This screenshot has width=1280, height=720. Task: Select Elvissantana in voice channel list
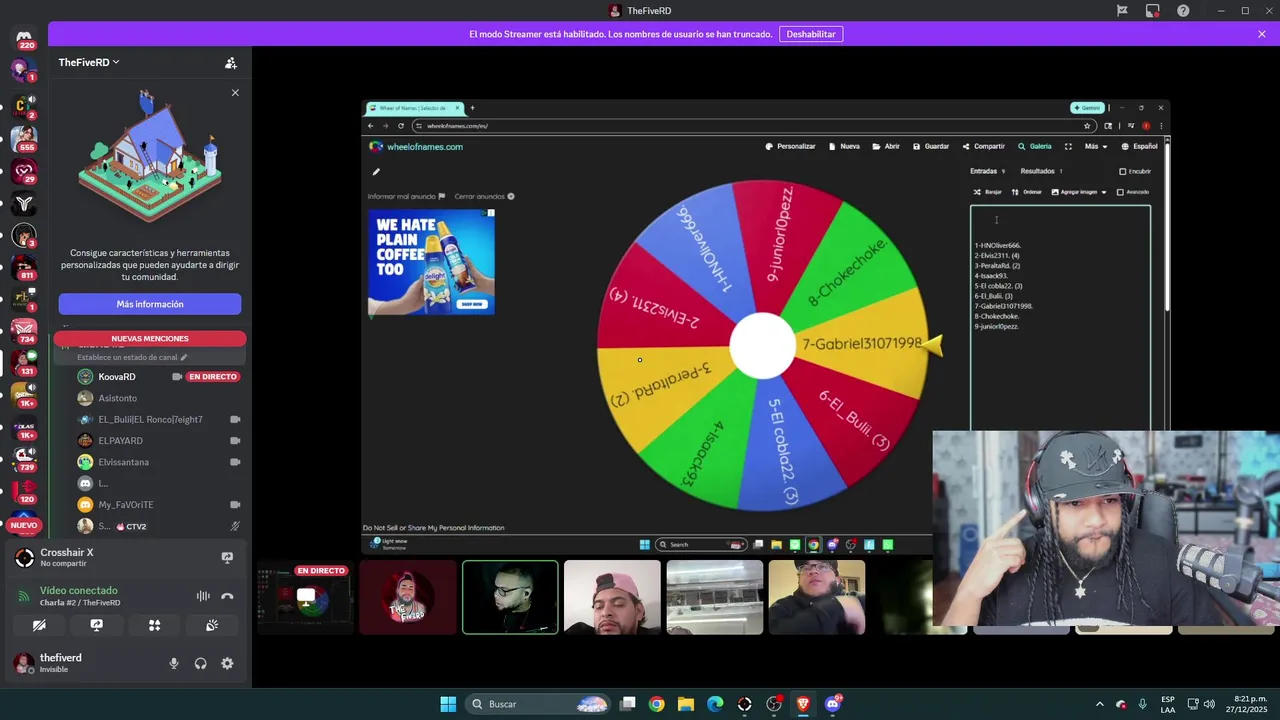point(160,462)
